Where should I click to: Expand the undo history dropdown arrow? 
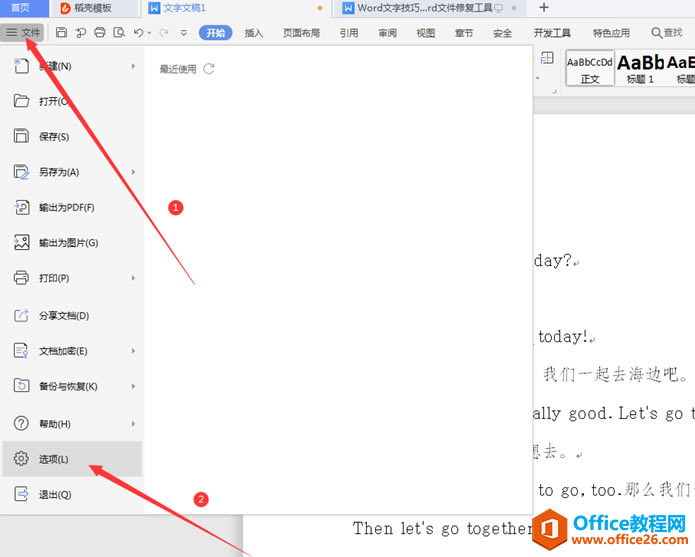point(149,33)
